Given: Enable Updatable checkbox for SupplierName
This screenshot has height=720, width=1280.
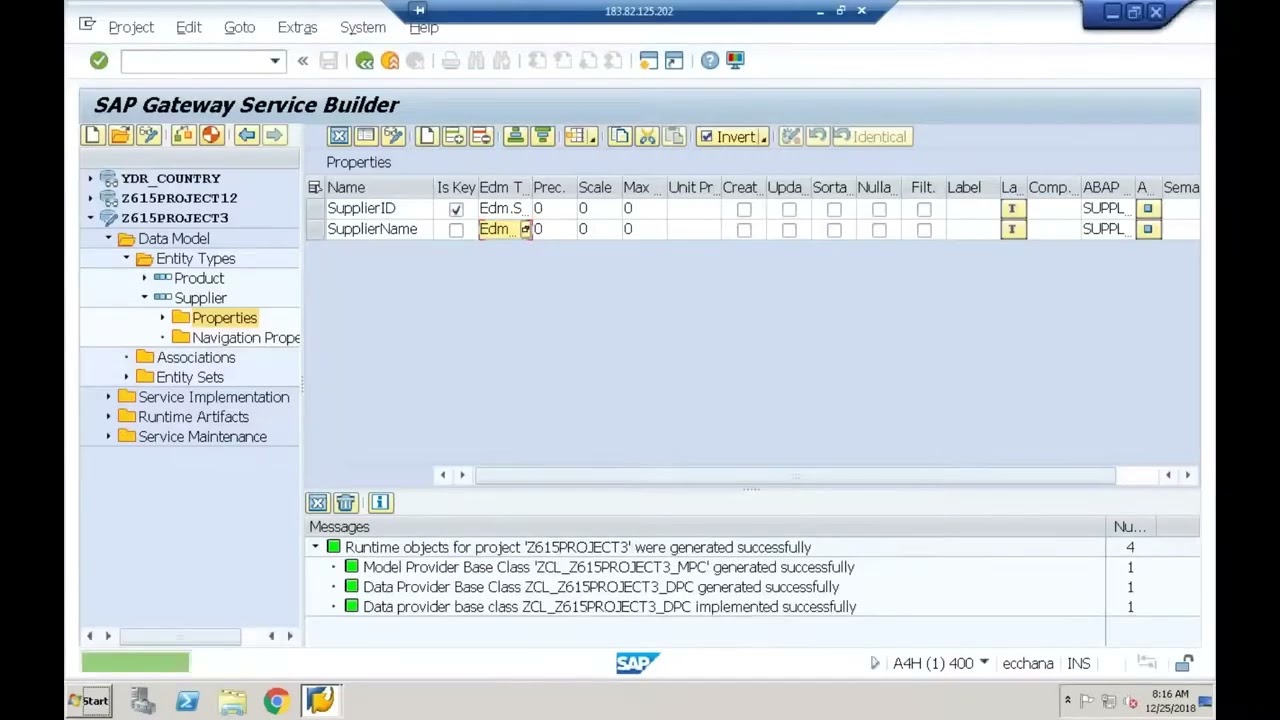Looking at the screenshot, I should [x=789, y=230].
